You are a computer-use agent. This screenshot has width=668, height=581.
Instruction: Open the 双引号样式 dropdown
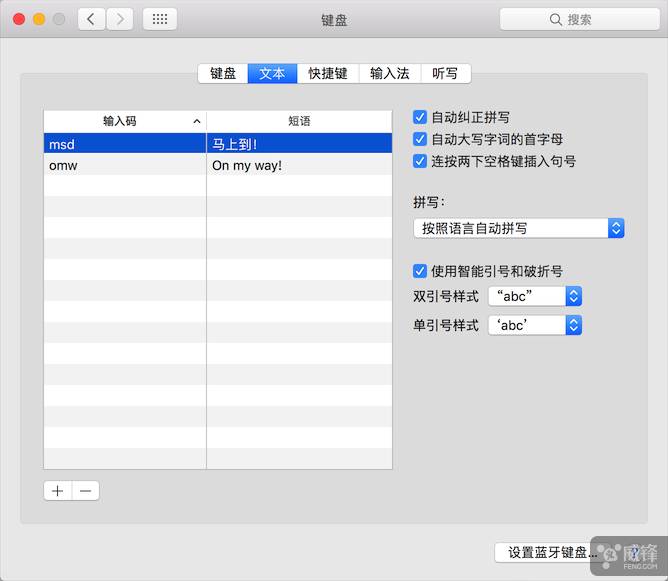pyautogui.click(x=535, y=296)
